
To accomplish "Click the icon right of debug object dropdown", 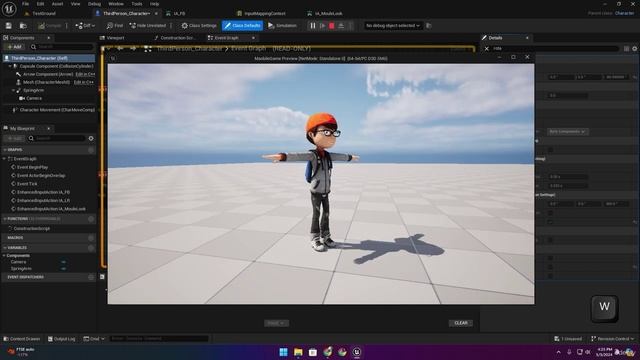I will (429, 26).
